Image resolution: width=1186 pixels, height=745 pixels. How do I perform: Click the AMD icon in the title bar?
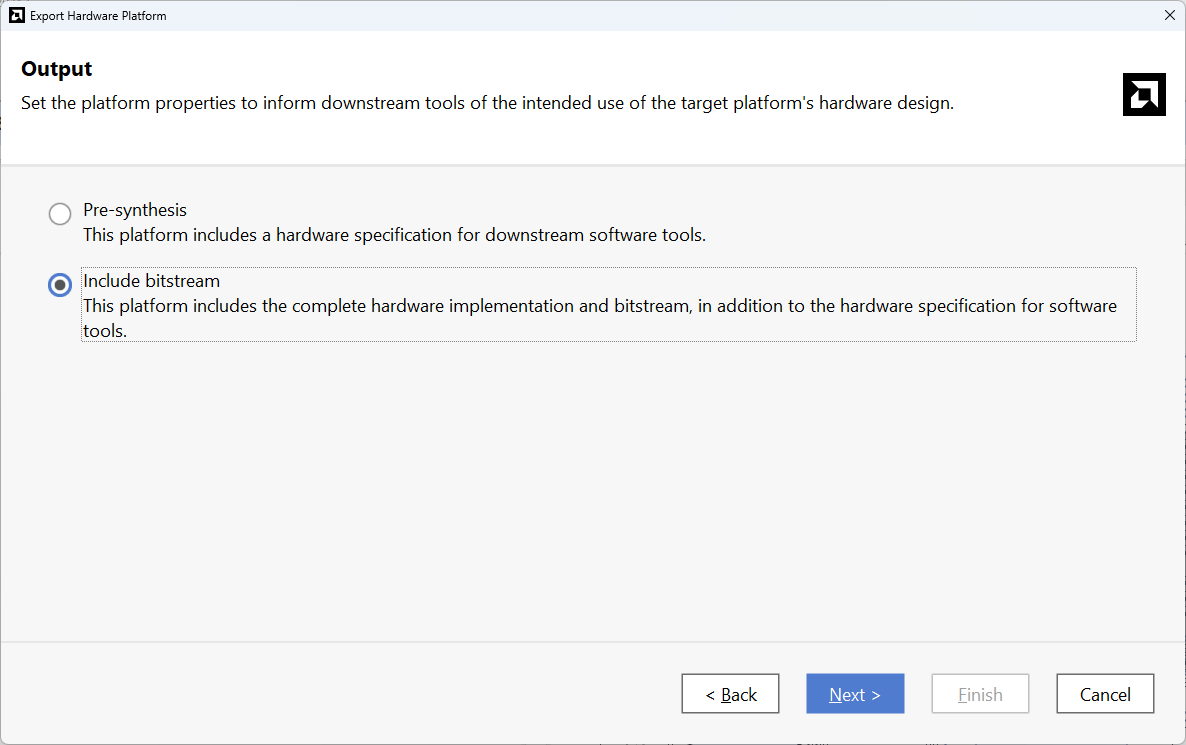[16, 15]
